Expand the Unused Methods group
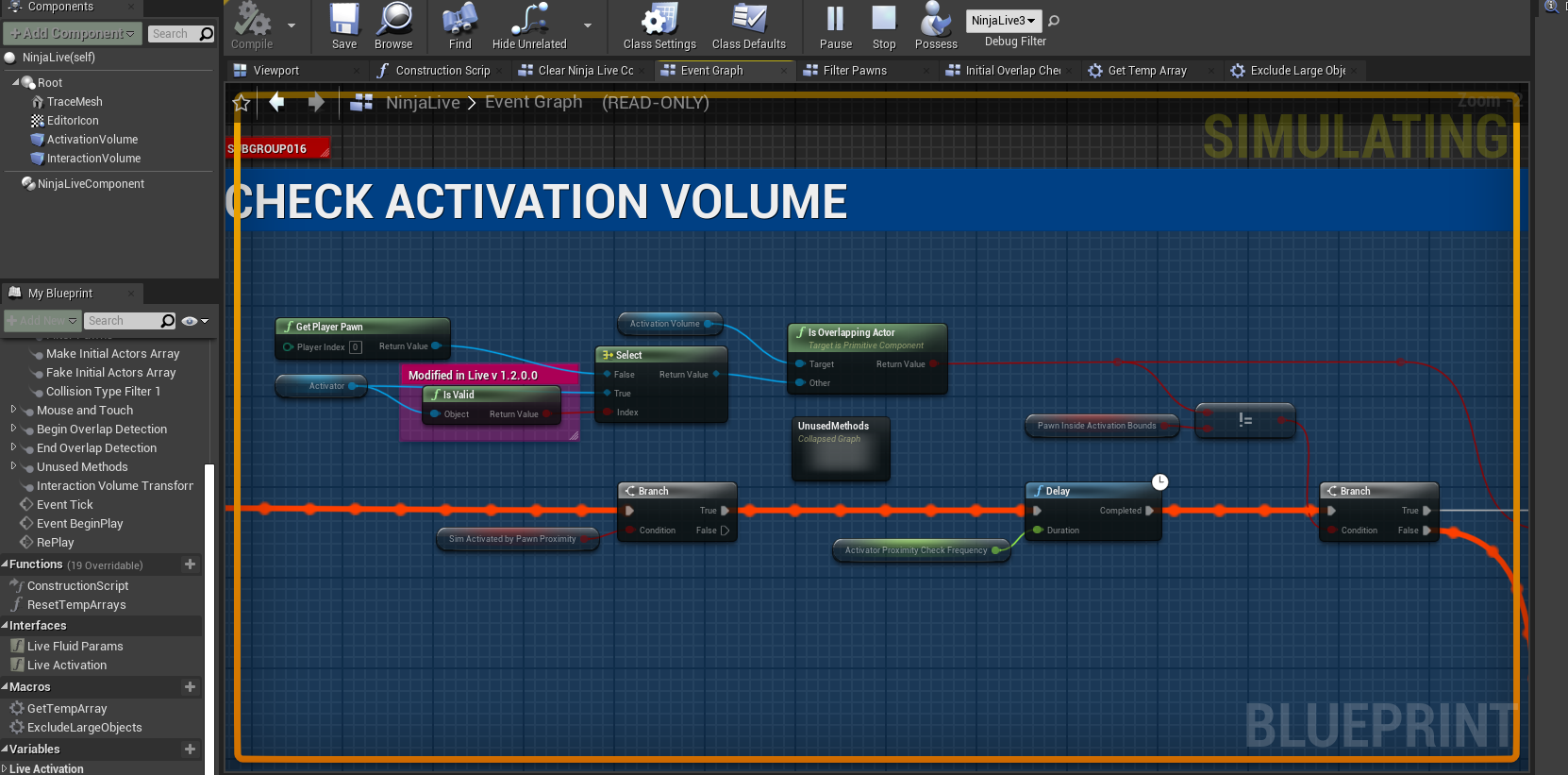Screen dimensions: 1568x775 (x=13, y=466)
